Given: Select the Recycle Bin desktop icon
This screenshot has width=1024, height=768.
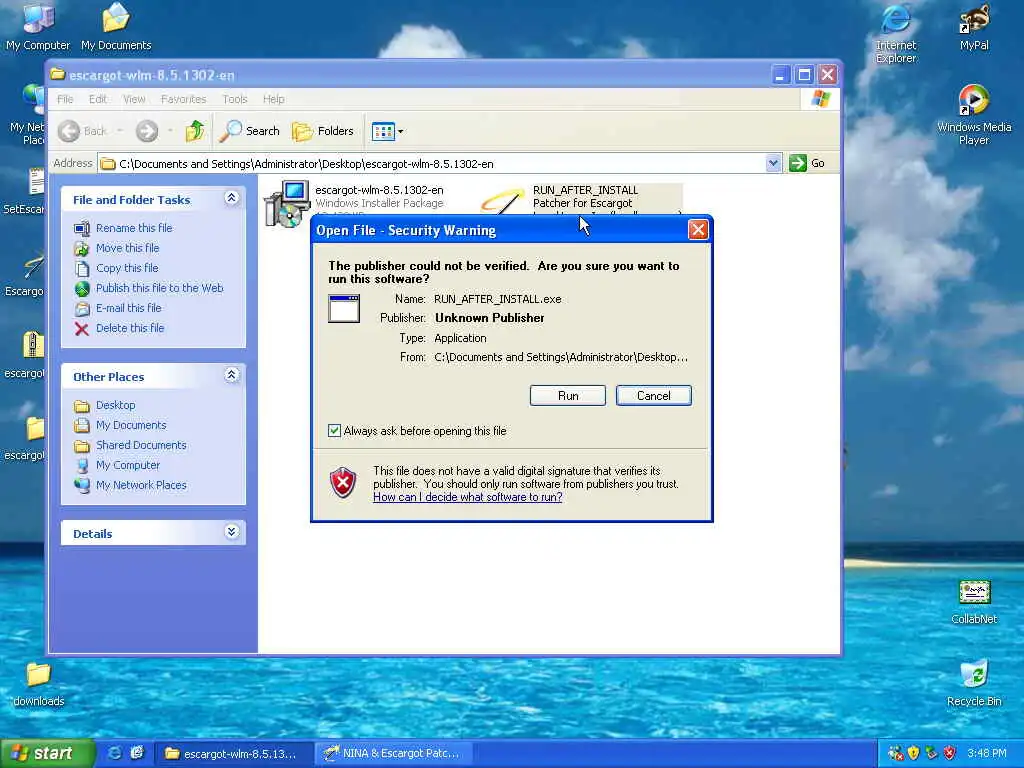Looking at the screenshot, I should pos(974,683).
